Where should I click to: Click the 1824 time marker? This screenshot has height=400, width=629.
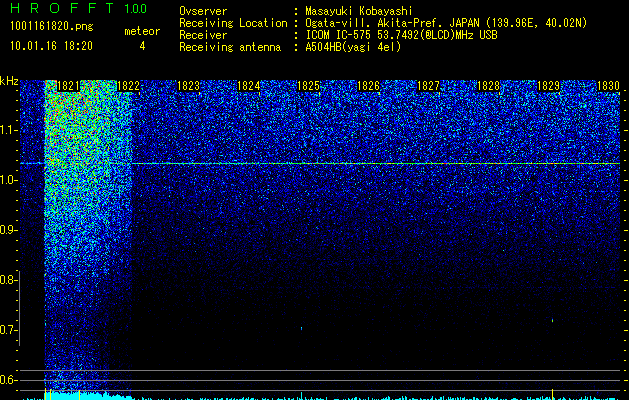click(x=248, y=86)
